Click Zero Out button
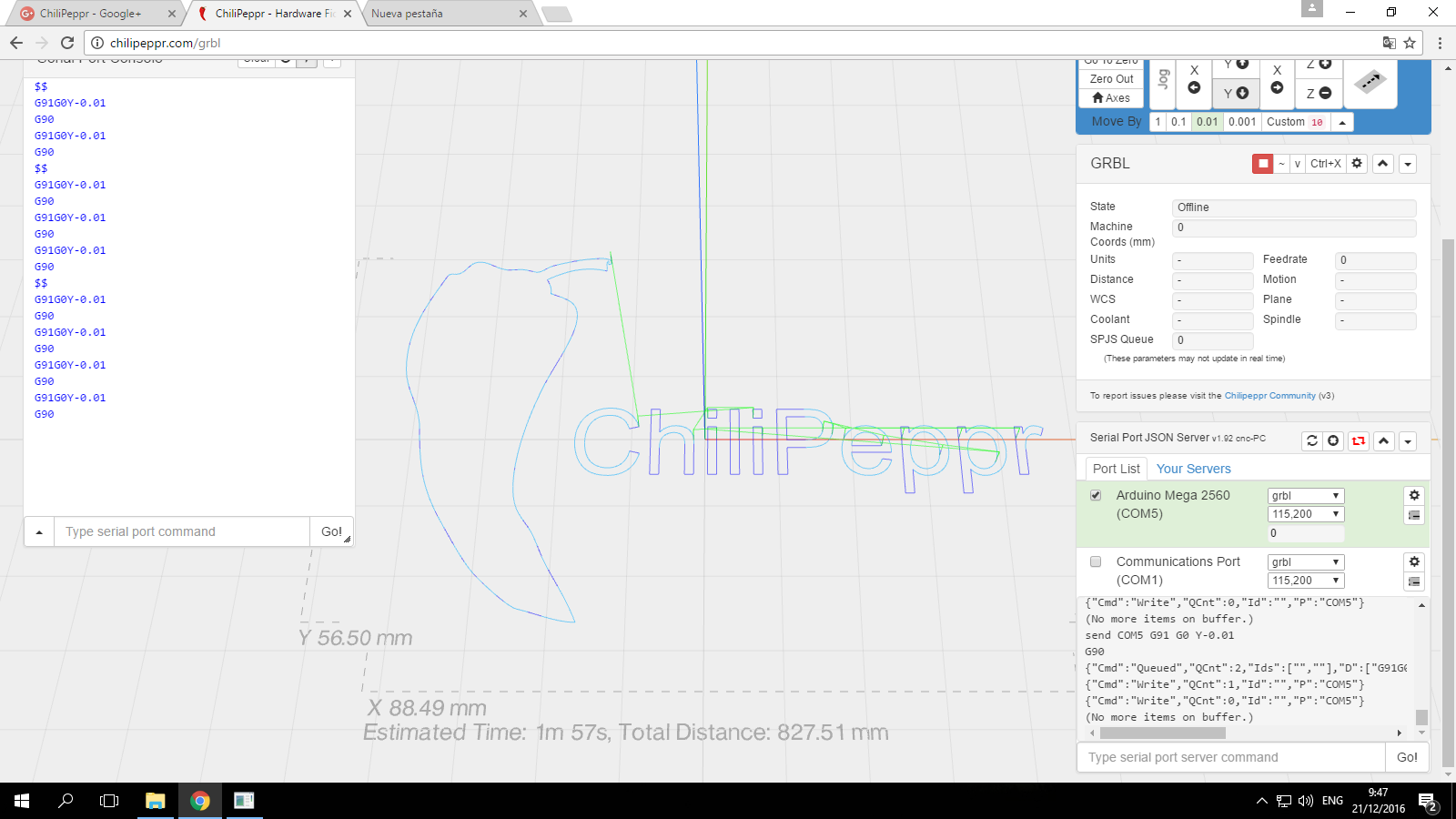 (x=1111, y=79)
